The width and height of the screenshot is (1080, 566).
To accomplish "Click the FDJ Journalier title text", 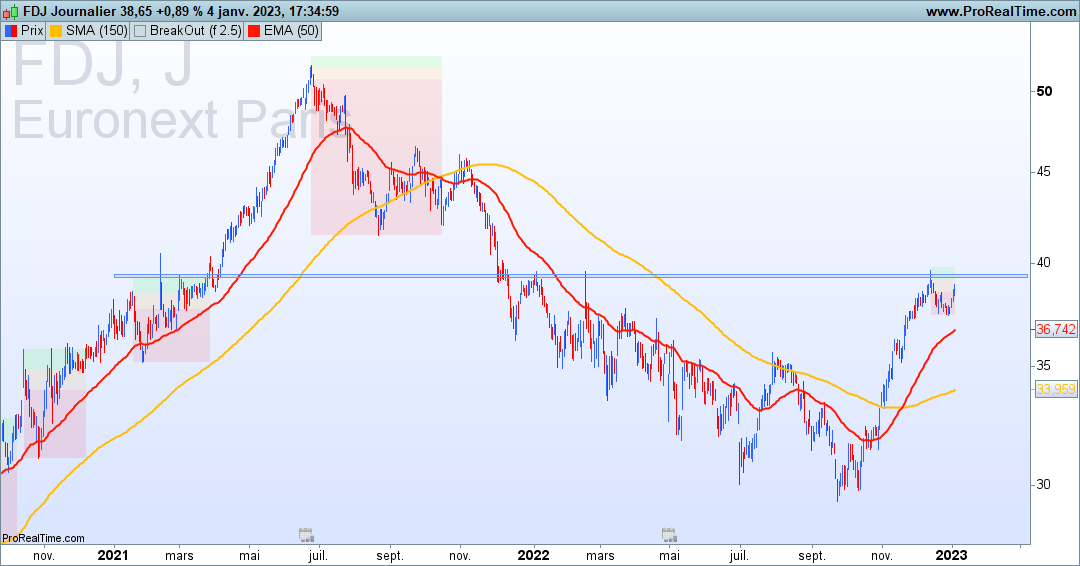I will pyautogui.click(x=70, y=12).
